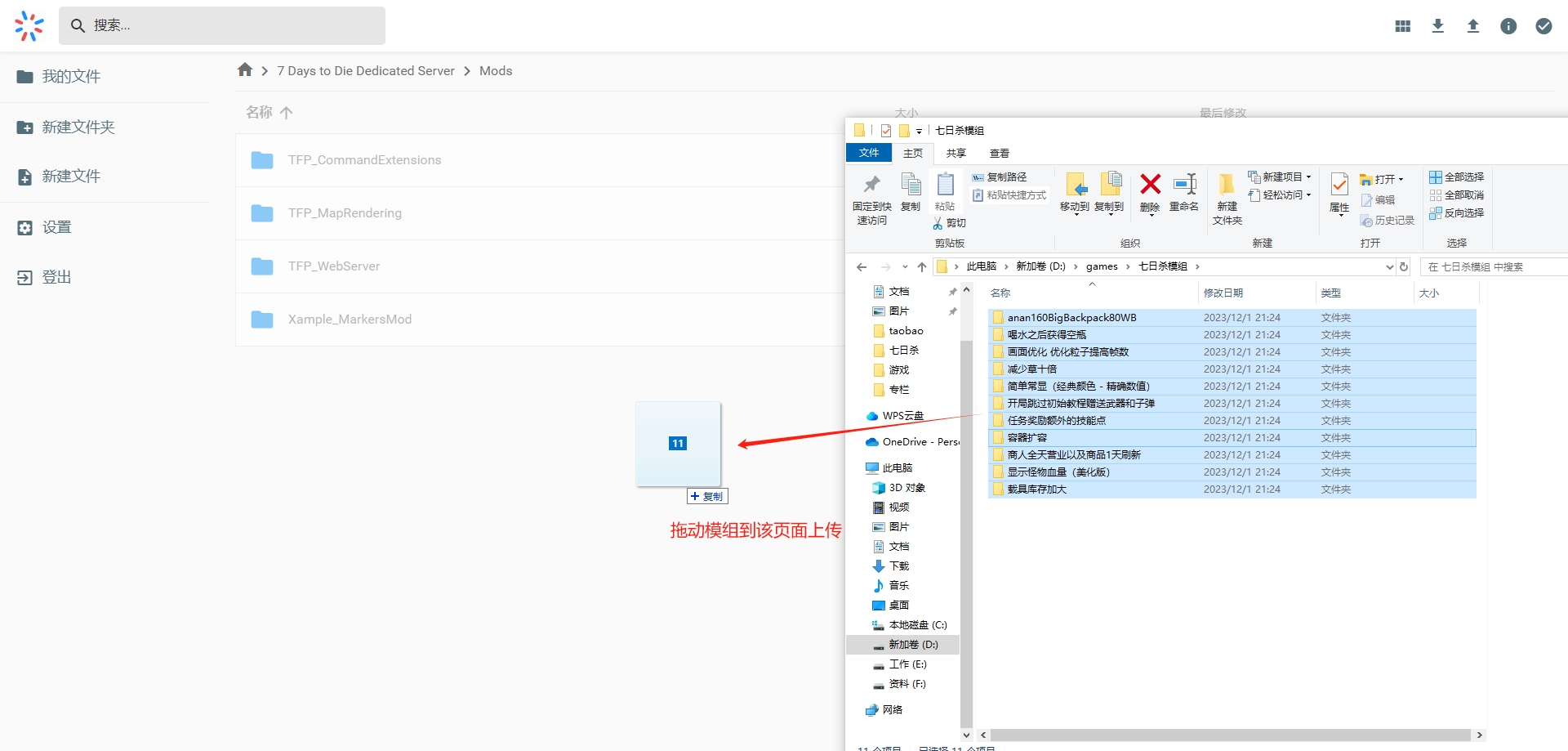This screenshot has height=751, width=1568.
Task: Open Properties in Explorer ribbon
Action: (1339, 194)
